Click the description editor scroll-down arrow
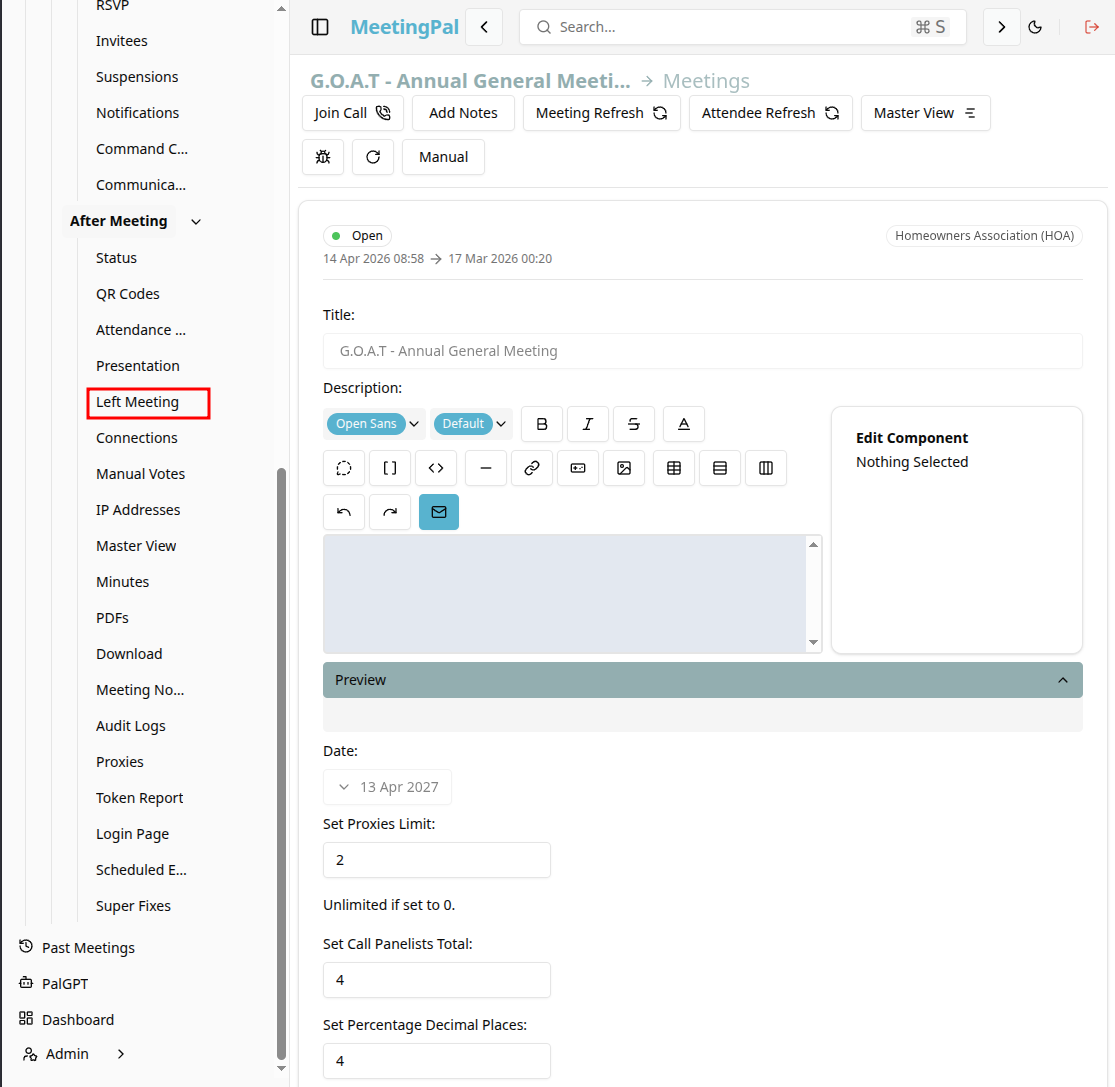 pyautogui.click(x=813, y=643)
